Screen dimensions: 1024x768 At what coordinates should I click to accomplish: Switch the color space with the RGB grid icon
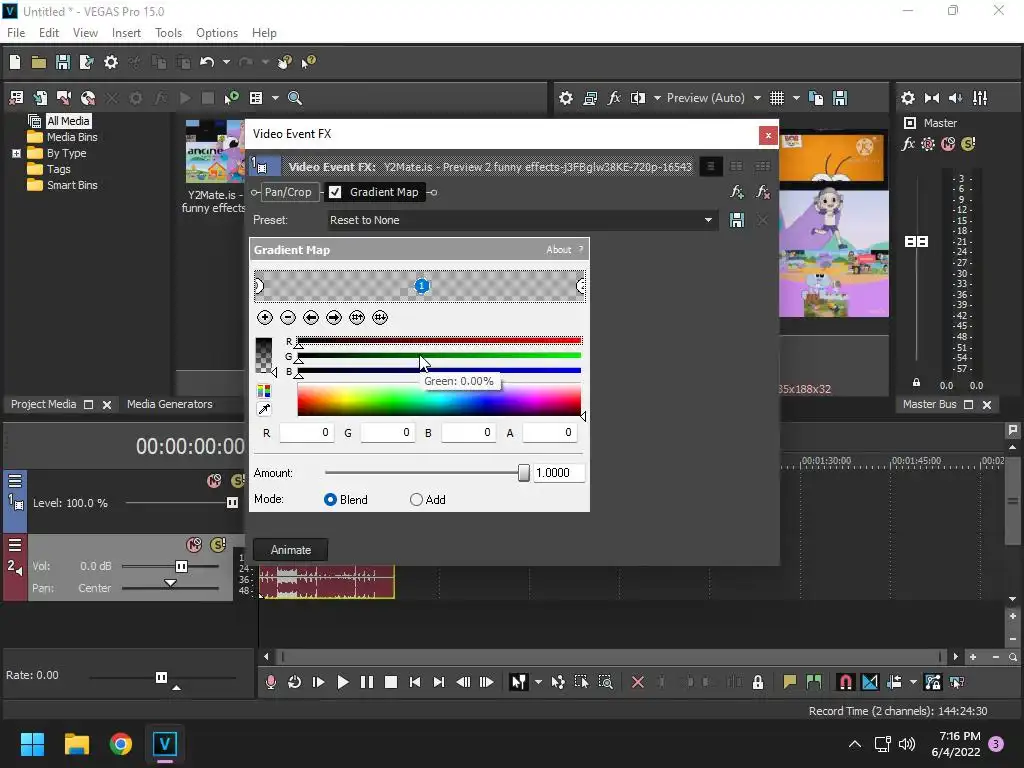point(264,391)
